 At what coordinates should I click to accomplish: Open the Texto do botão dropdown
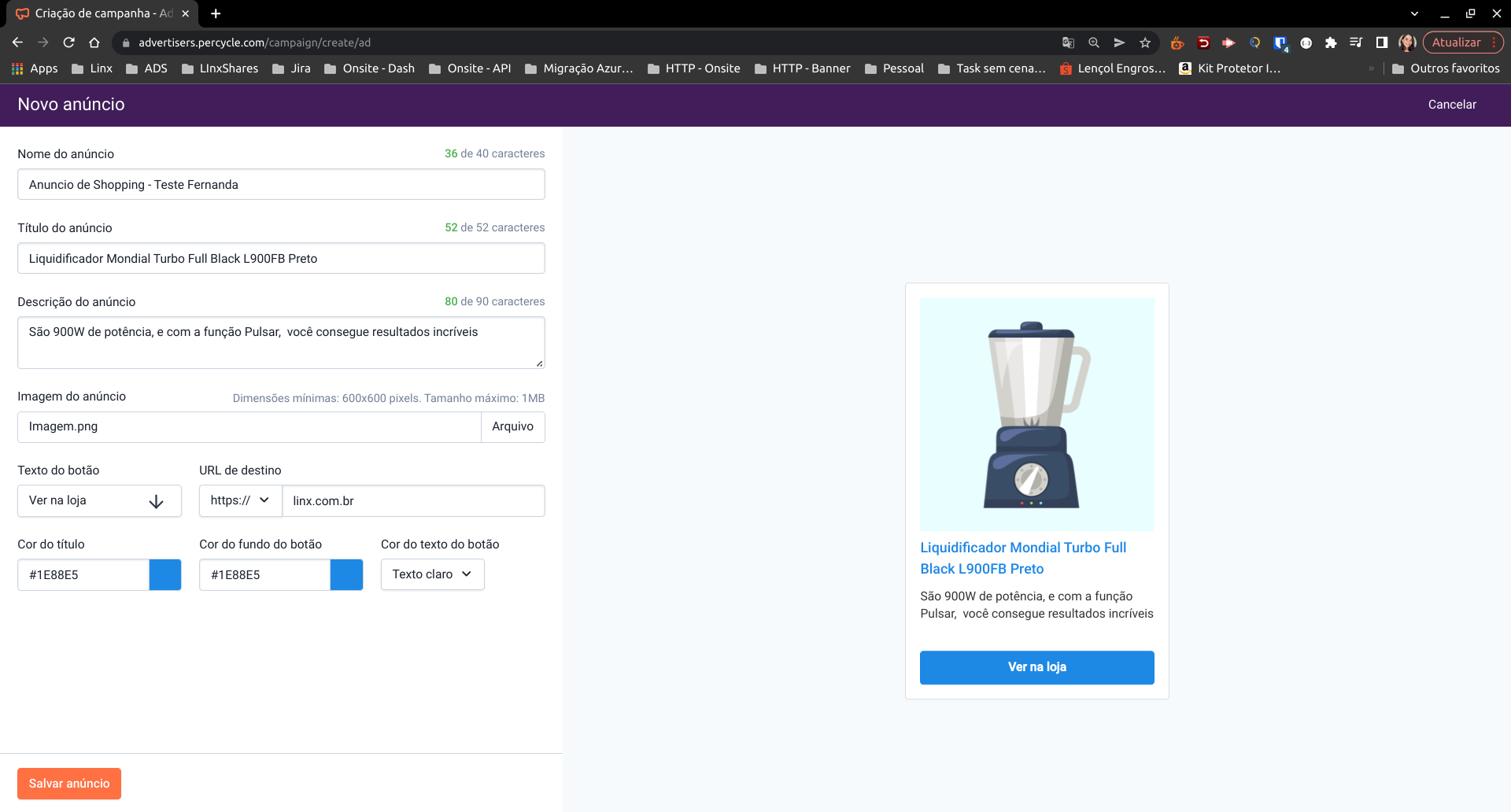pyautogui.click(x=99, y=501)
